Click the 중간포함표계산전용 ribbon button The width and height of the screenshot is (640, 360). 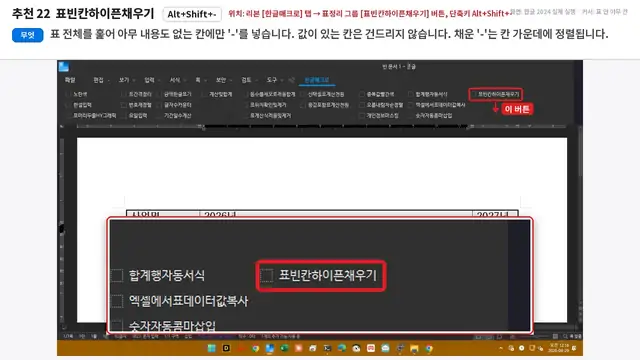(x=325, y=105)
